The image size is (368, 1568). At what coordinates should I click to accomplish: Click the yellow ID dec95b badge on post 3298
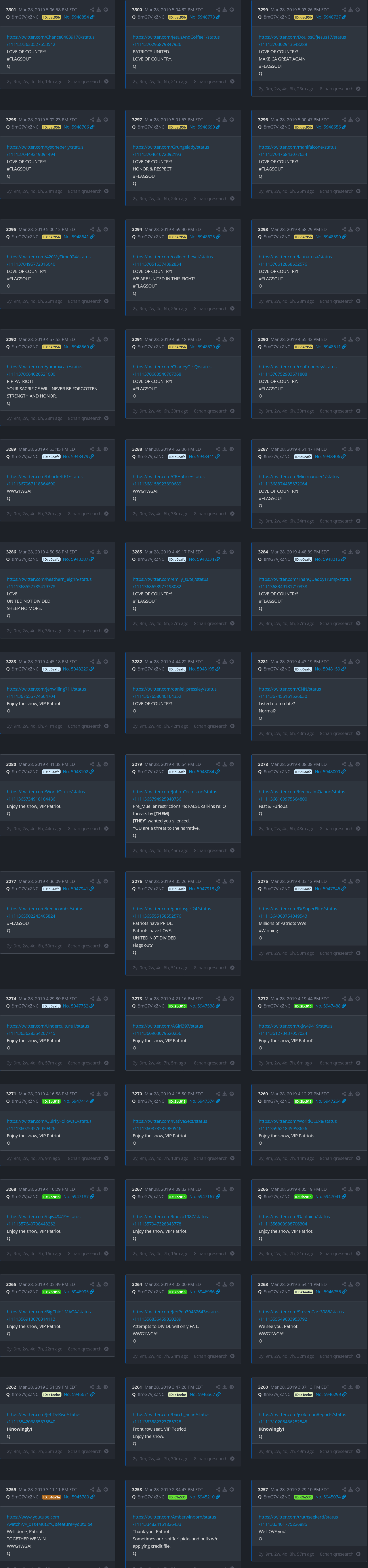click(x=52, y=127)
